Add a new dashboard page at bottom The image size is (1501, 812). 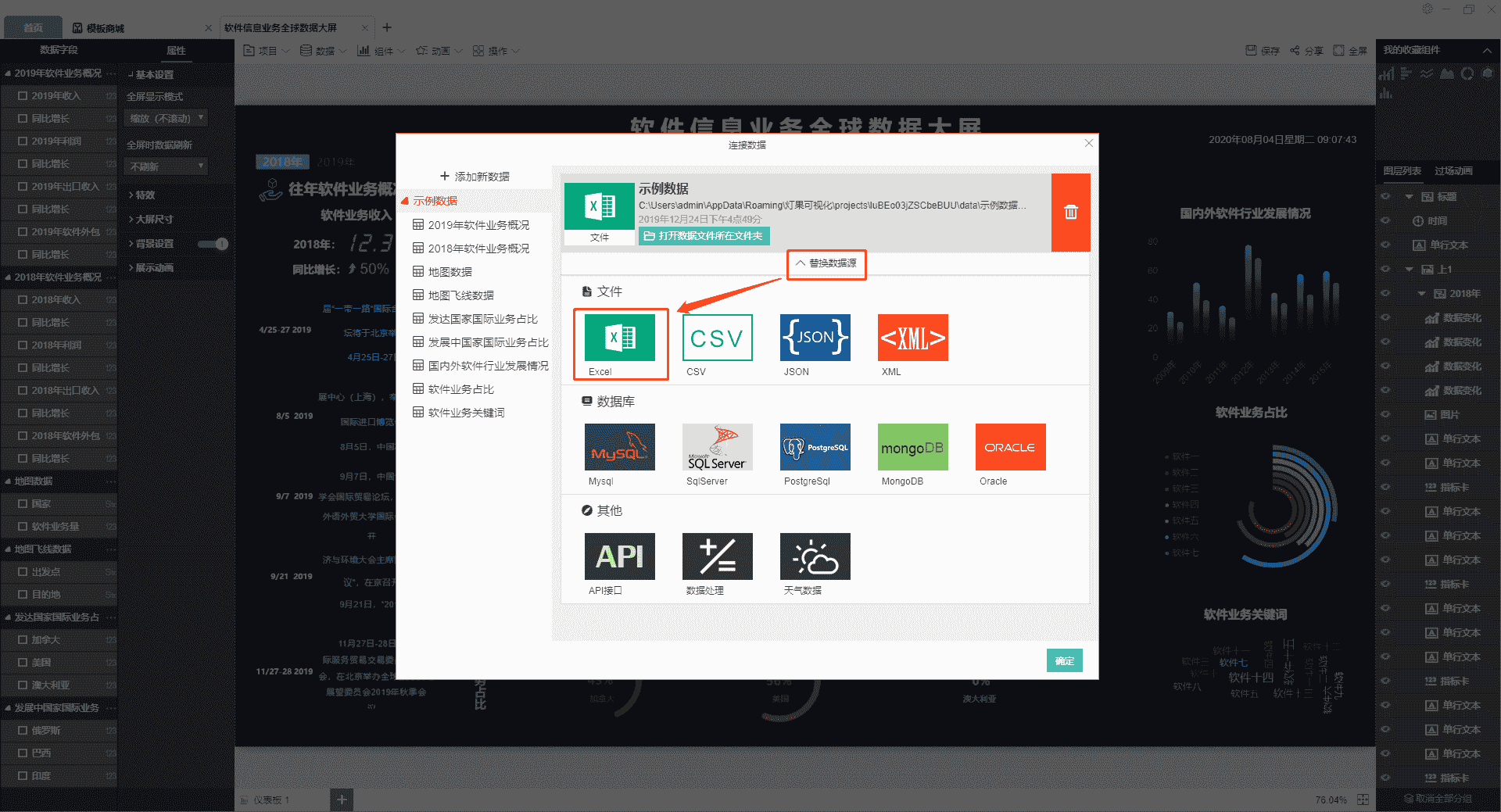pyautogui.click(x=342, y=799)
